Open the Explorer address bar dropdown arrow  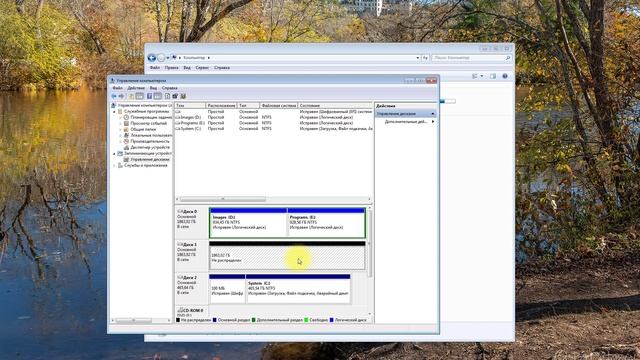click(x=418, y=58)
